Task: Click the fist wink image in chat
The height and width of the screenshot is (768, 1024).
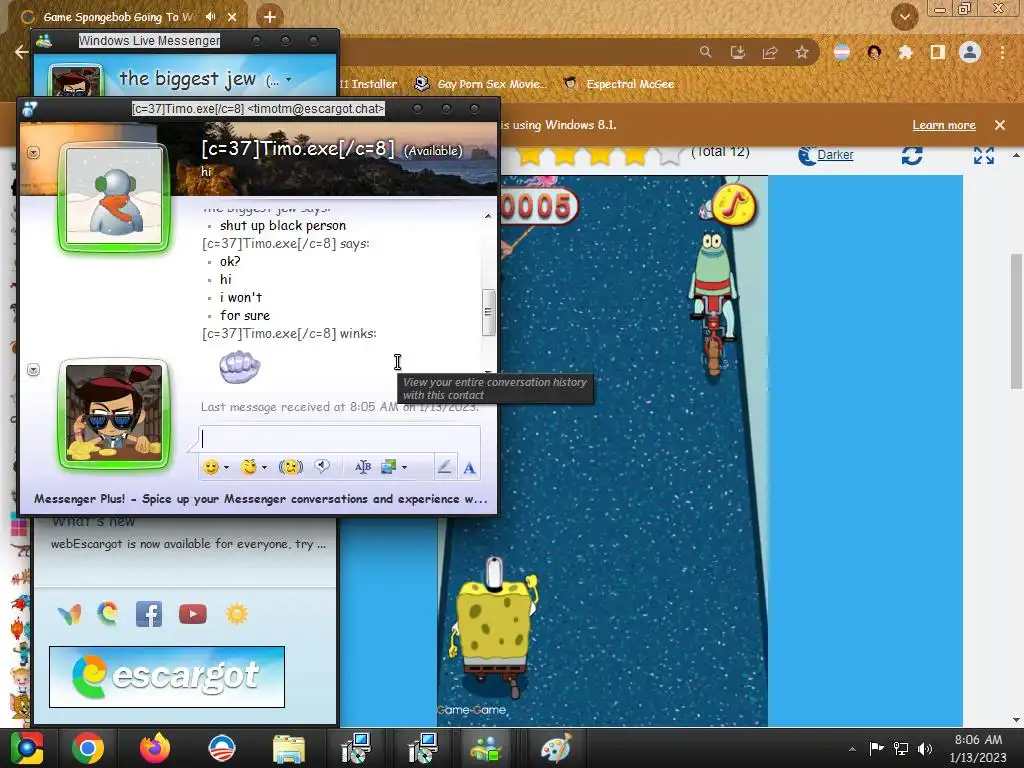Action: coord(240,366)
